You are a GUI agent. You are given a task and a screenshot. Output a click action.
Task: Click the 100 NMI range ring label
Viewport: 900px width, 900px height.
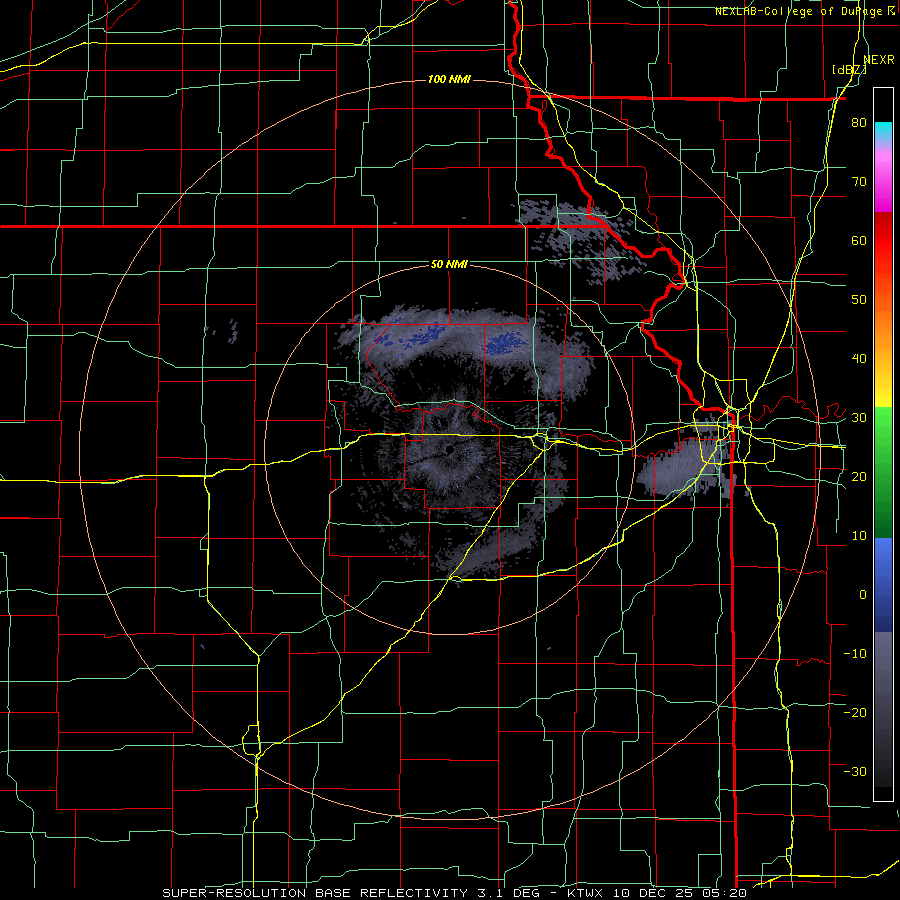pyautogui.click(x=449, y=79)
